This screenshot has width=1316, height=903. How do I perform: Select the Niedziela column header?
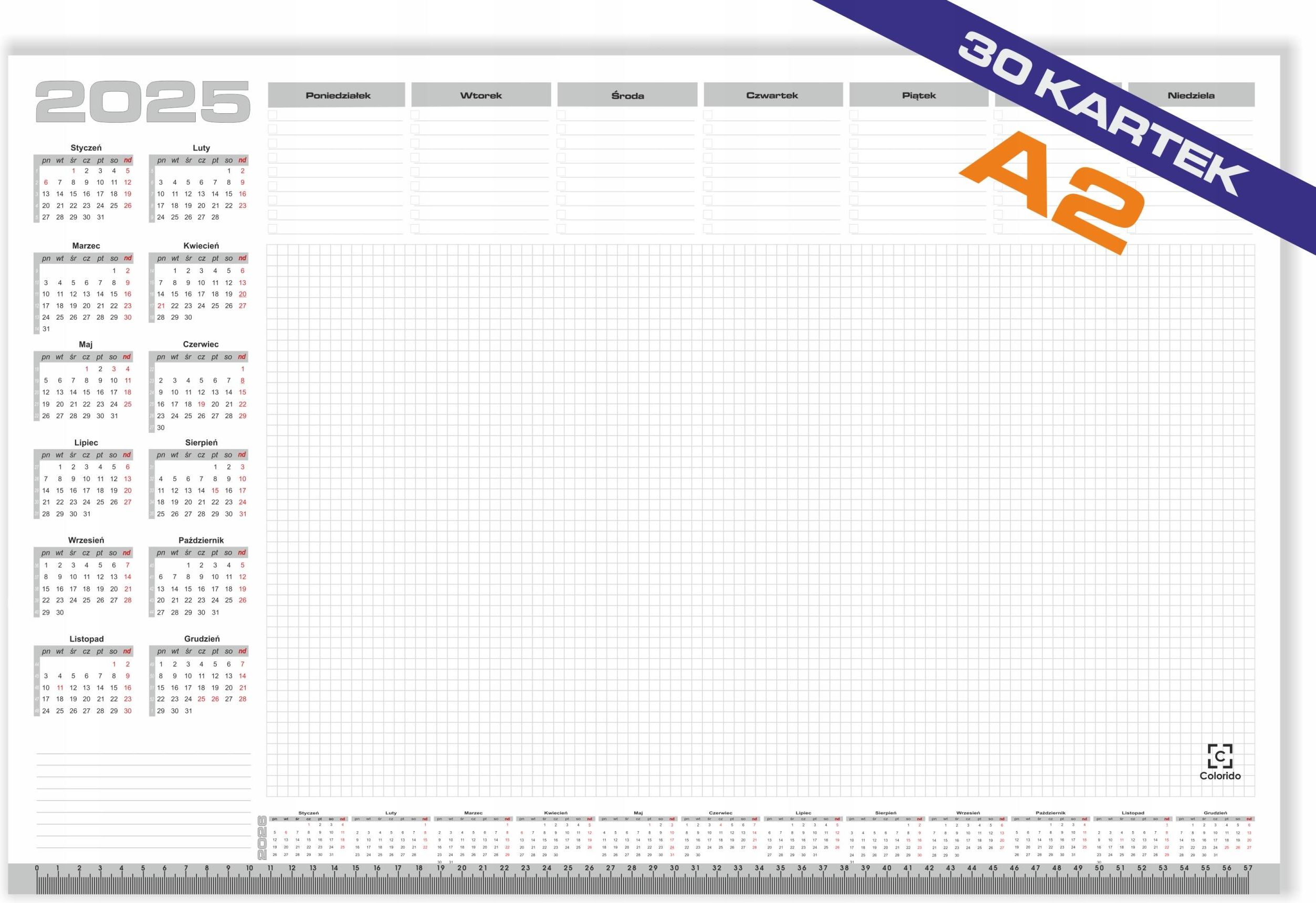1191,95
